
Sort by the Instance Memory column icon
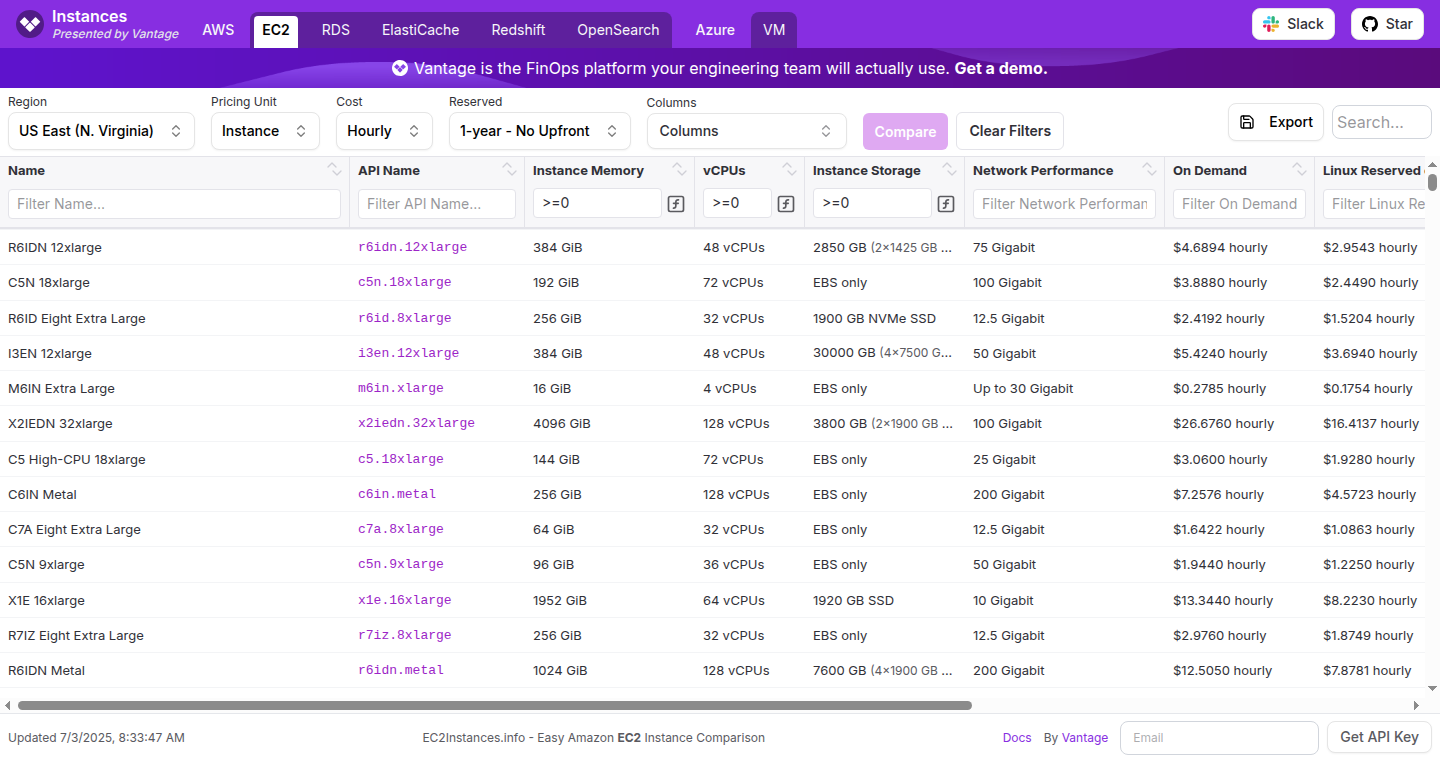pos(680,170)
